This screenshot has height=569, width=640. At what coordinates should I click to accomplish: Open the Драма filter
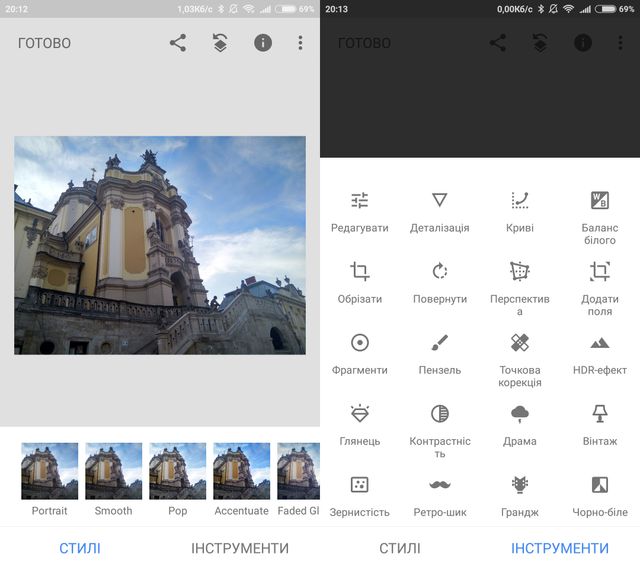tap(520, 425)
